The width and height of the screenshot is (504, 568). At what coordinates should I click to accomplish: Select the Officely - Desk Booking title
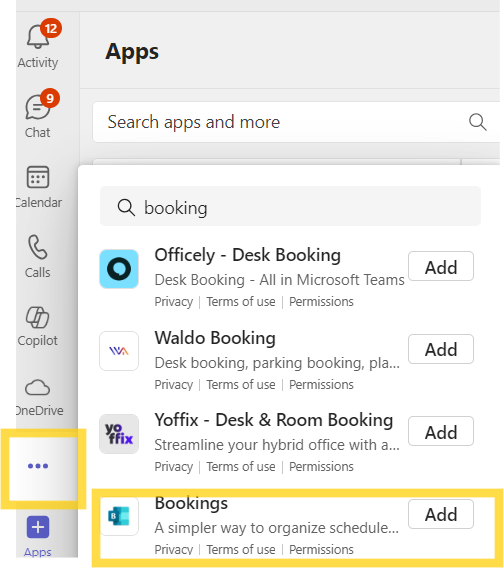click(247, 255)
